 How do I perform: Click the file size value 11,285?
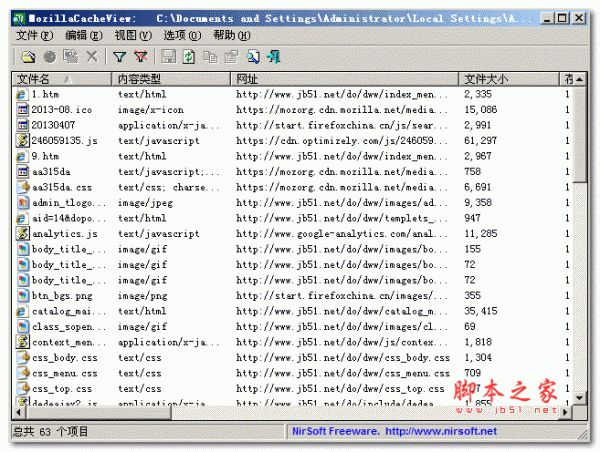click(x=481, y=233)
